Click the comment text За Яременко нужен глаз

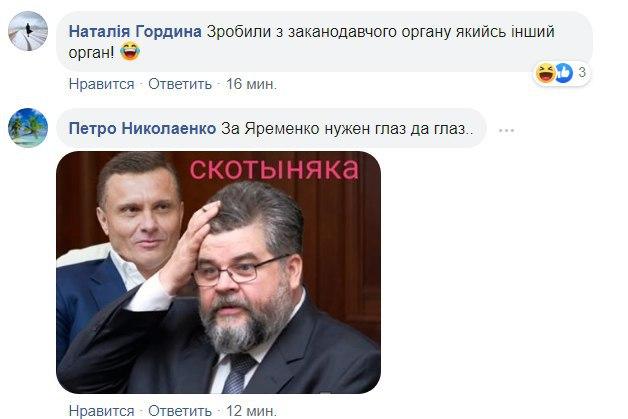pyautogui.click(x=347, y=129)
